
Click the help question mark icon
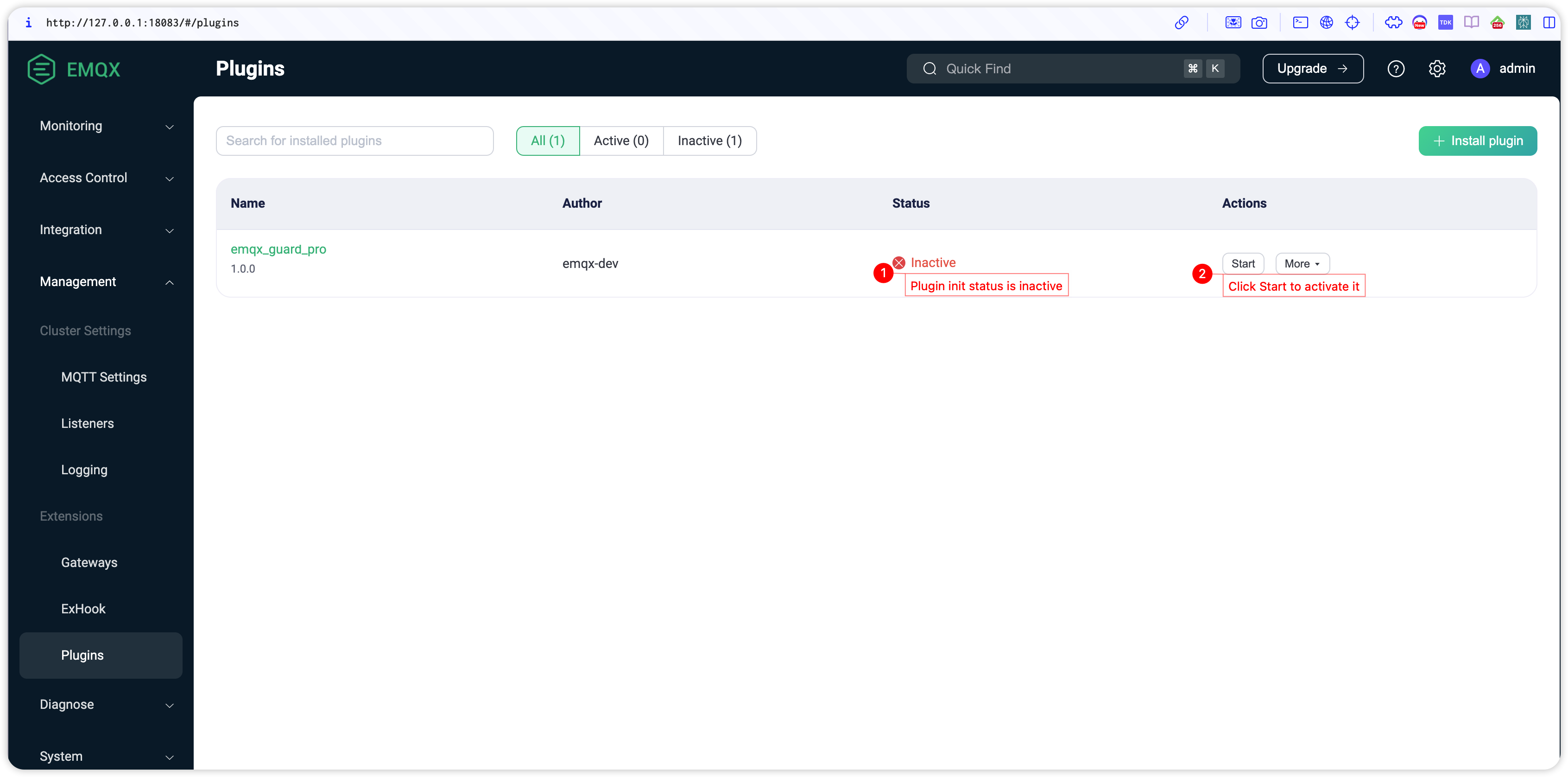(x=1396, y=68)
